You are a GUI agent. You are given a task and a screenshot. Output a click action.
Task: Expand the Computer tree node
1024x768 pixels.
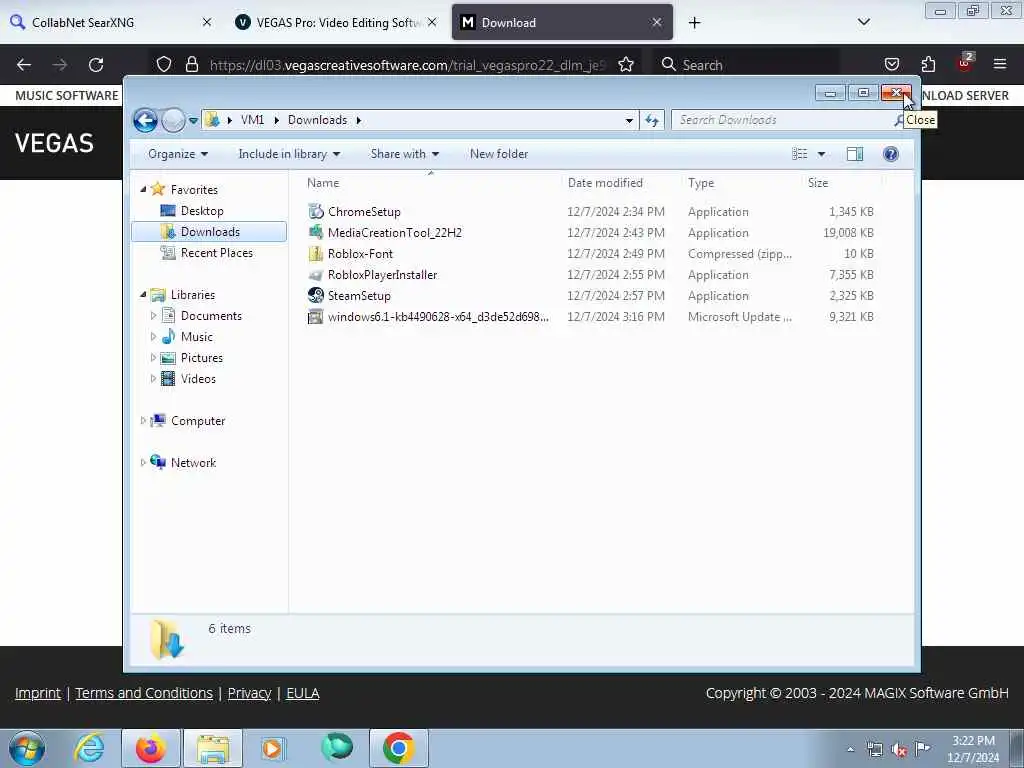(x=143, y=421)
